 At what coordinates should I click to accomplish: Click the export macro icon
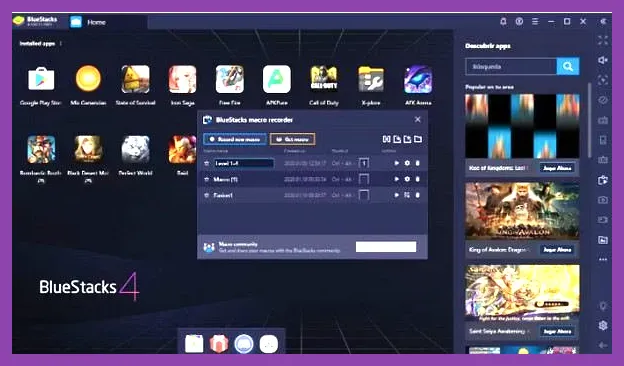[x=407, y=139]
